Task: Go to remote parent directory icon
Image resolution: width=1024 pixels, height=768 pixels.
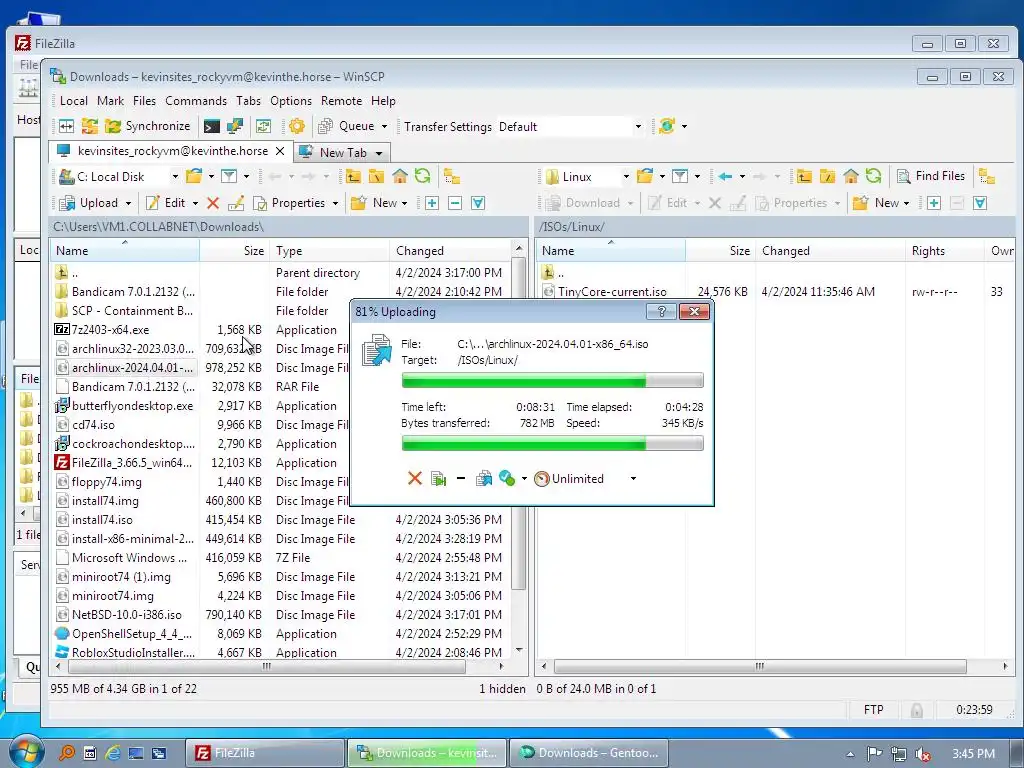Action: pos(805,176)
